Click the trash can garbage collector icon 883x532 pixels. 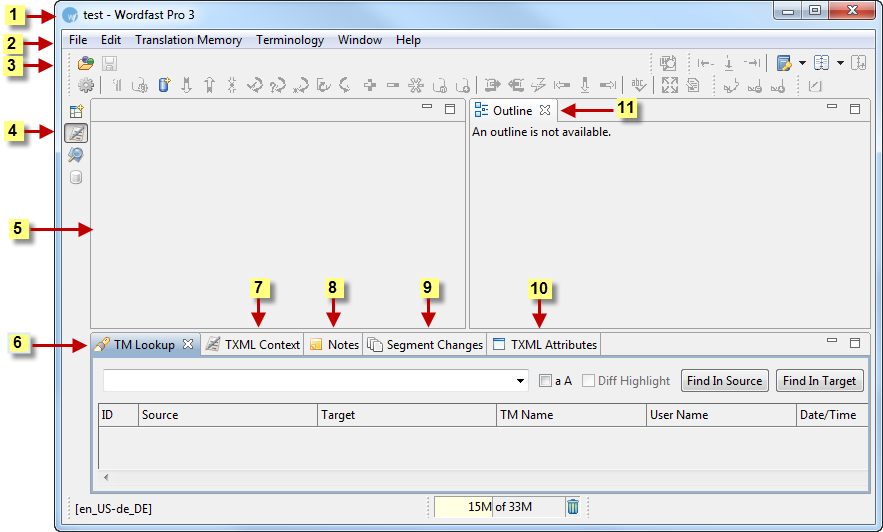[x=573, y=507]
